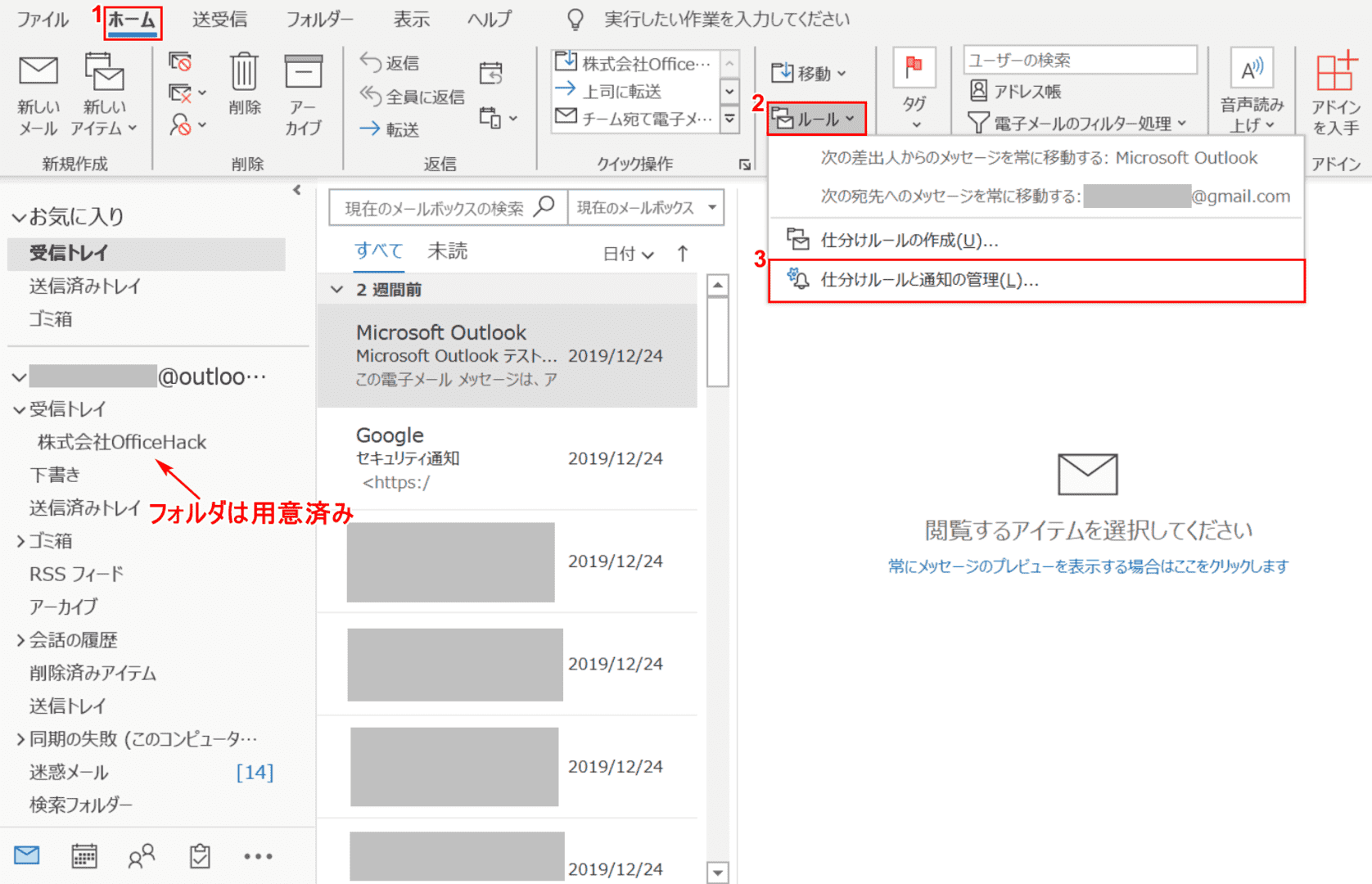Toggle sort order with the up arrow
This screenshot has width=1372, height=884.
pyautogui.click(x=683, y=254)
